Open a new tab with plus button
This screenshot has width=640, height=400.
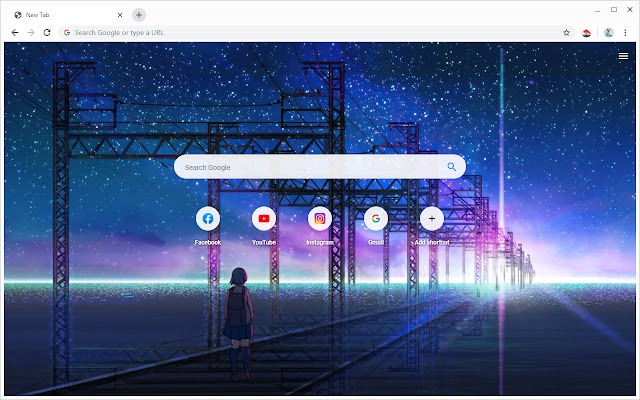tap(139, 15)
